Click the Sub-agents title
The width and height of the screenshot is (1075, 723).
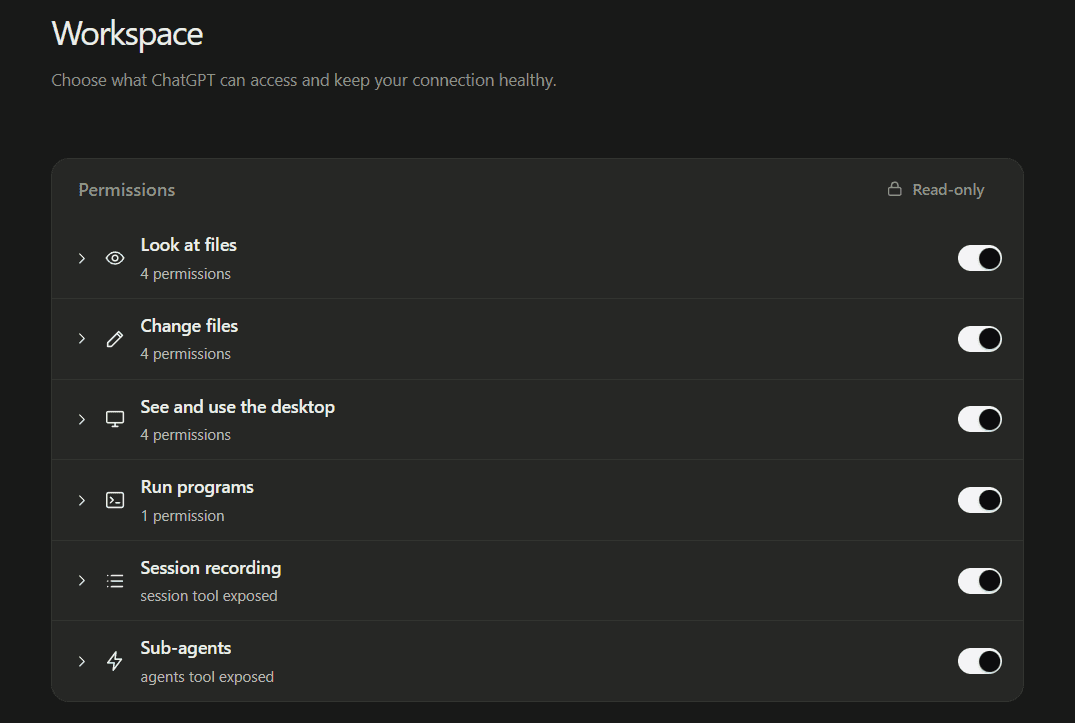pos(186,648)
